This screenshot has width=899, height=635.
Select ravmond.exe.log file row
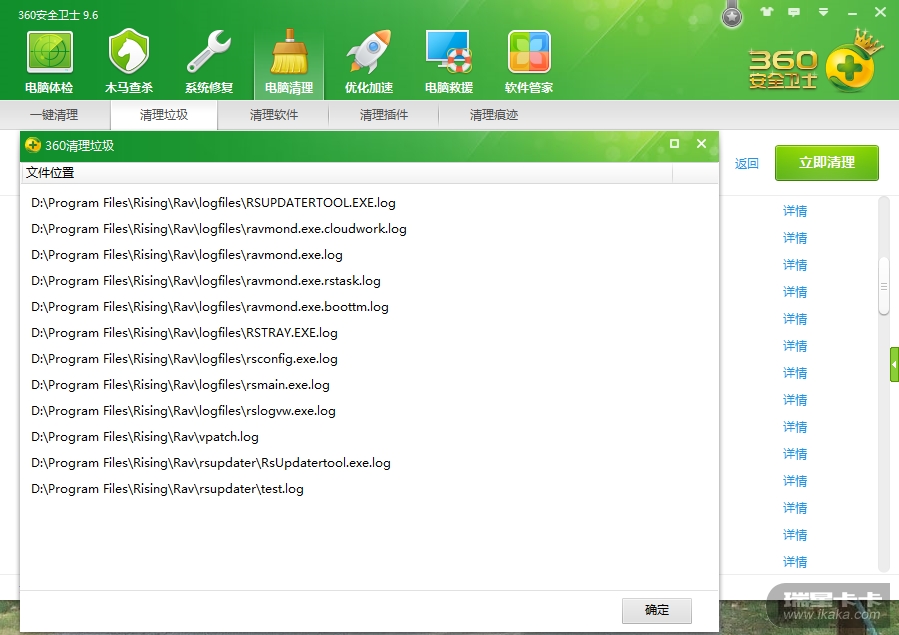tap(187, 255)
